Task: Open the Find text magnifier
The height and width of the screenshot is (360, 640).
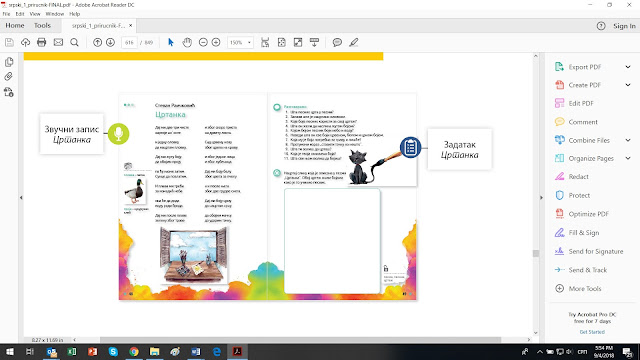Action: (x=74, y=42)
